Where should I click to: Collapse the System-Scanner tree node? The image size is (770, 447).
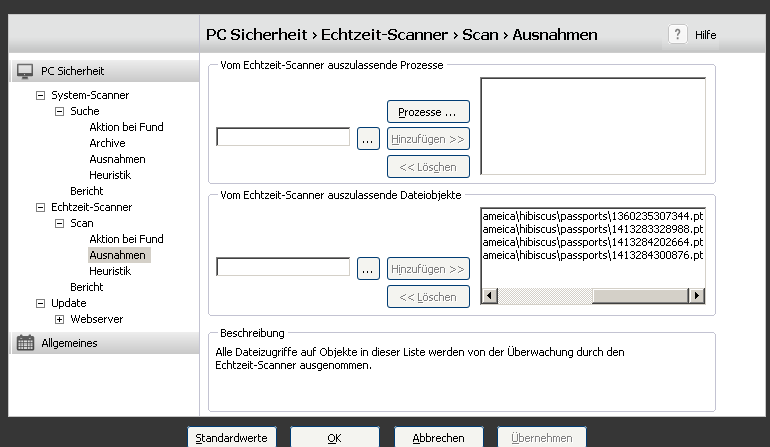coord(40,95)
